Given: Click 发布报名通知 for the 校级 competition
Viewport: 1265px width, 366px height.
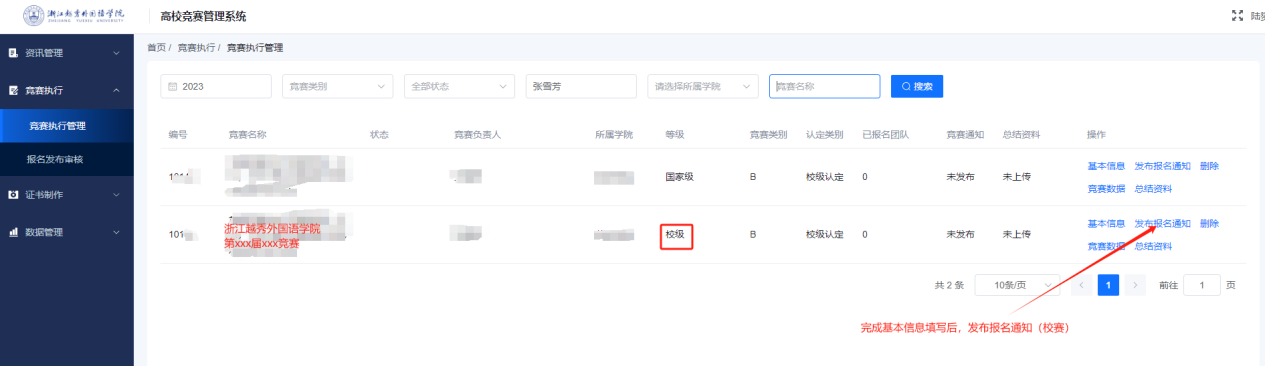Looking at the screenshot, I should [1162, 223].
